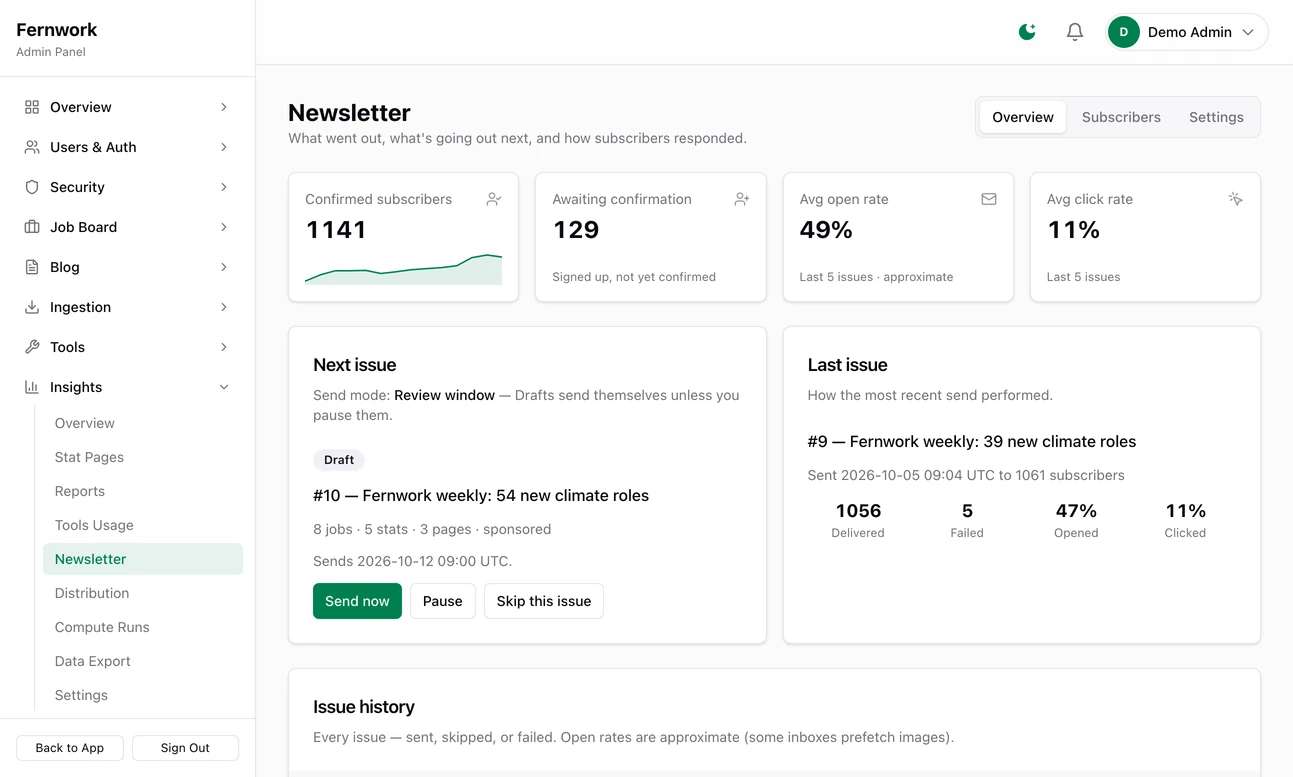Collapse the Insights section chevron
Viewport: 1293px width, 777px height.
224,387
